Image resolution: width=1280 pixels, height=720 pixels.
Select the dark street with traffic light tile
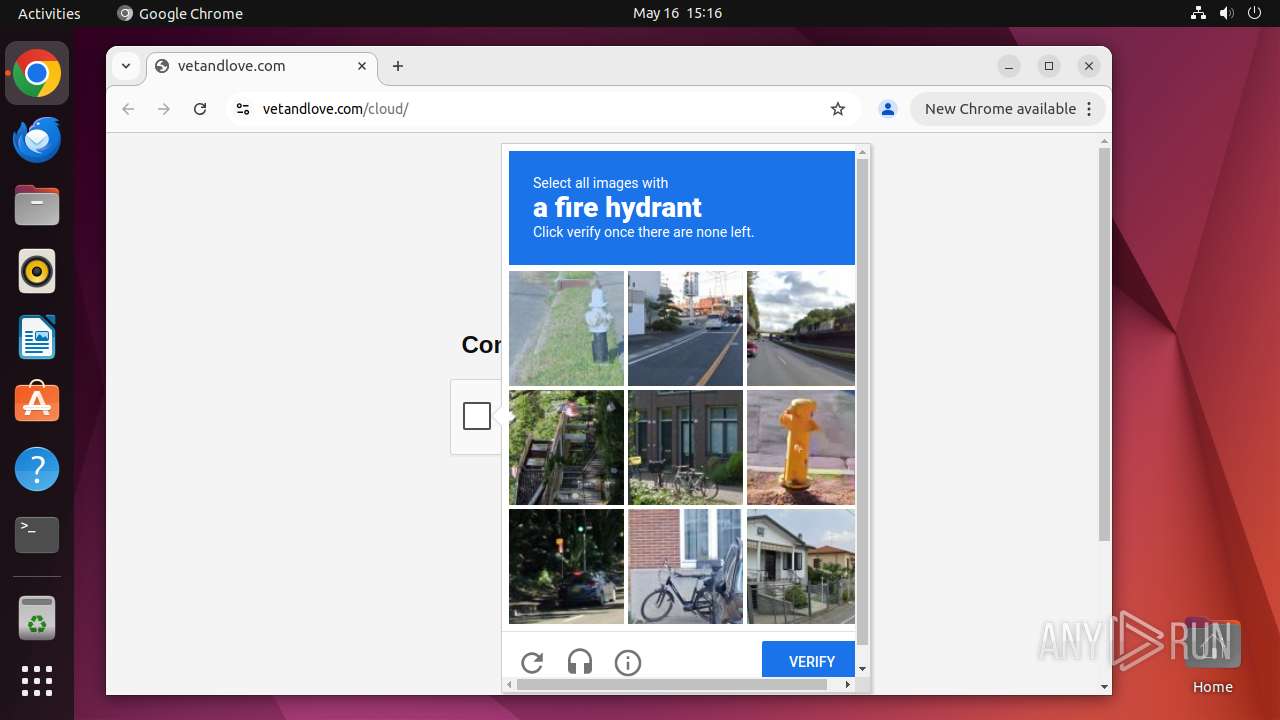(x=566, y=566)
